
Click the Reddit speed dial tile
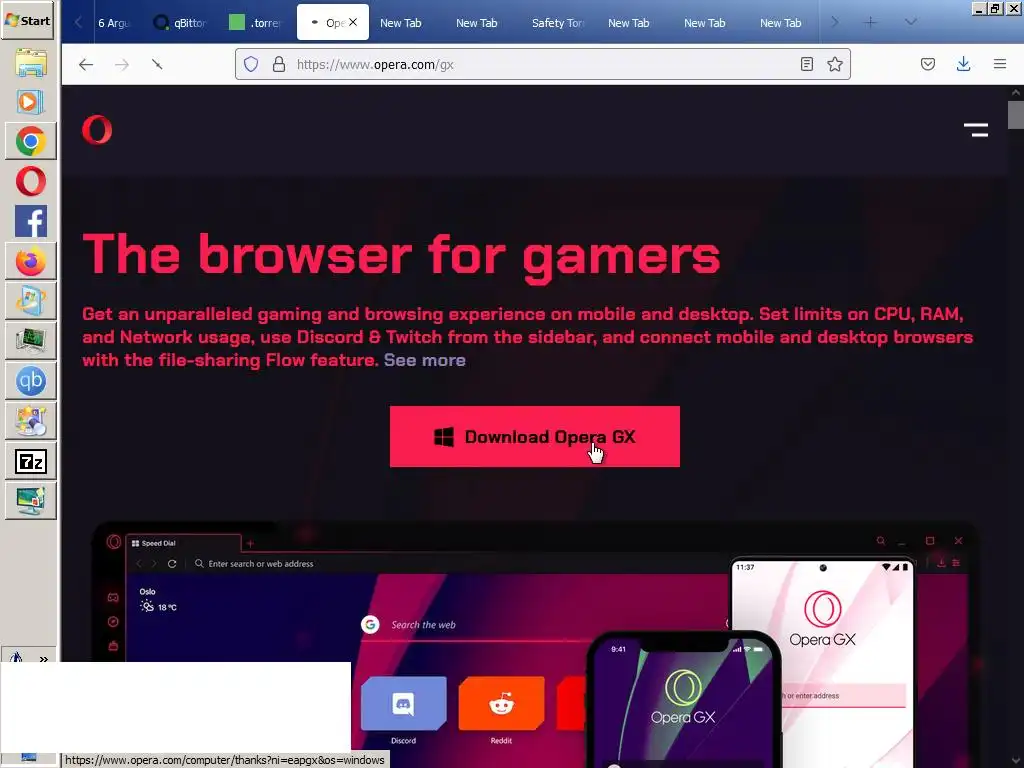coord(502,704)
